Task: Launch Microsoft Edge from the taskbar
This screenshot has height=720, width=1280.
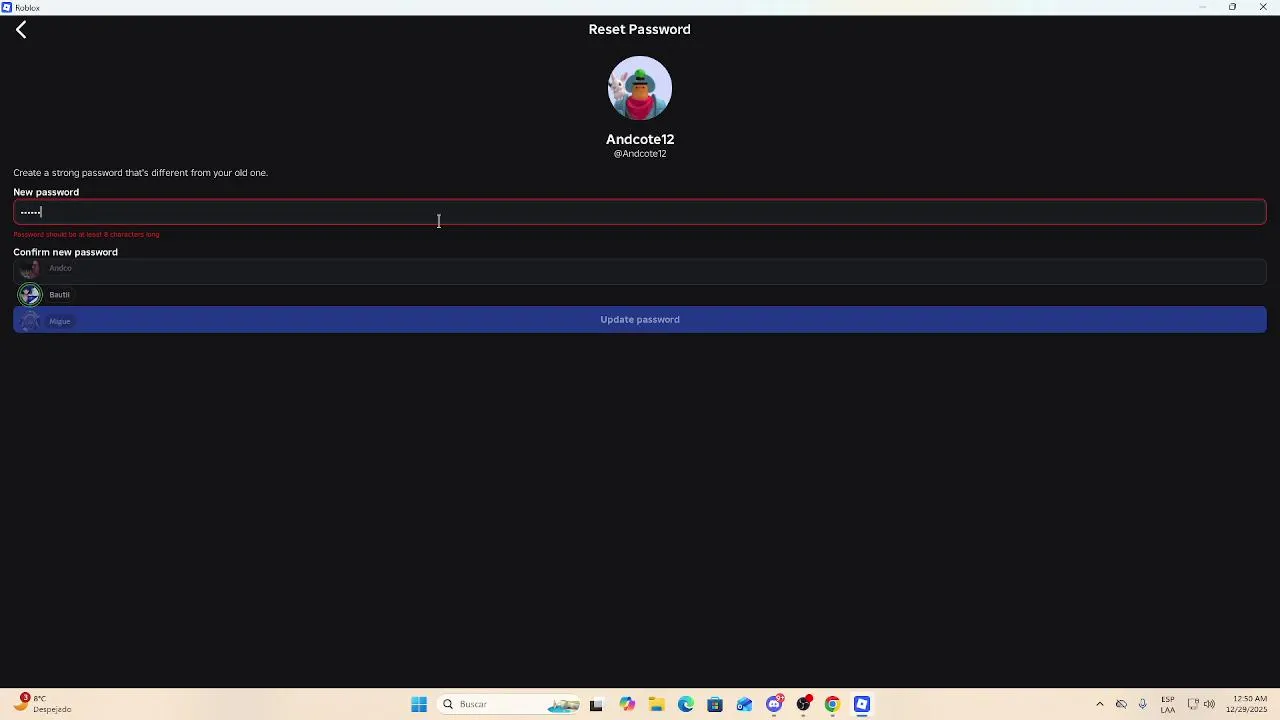Action: (x=686, y=705)
